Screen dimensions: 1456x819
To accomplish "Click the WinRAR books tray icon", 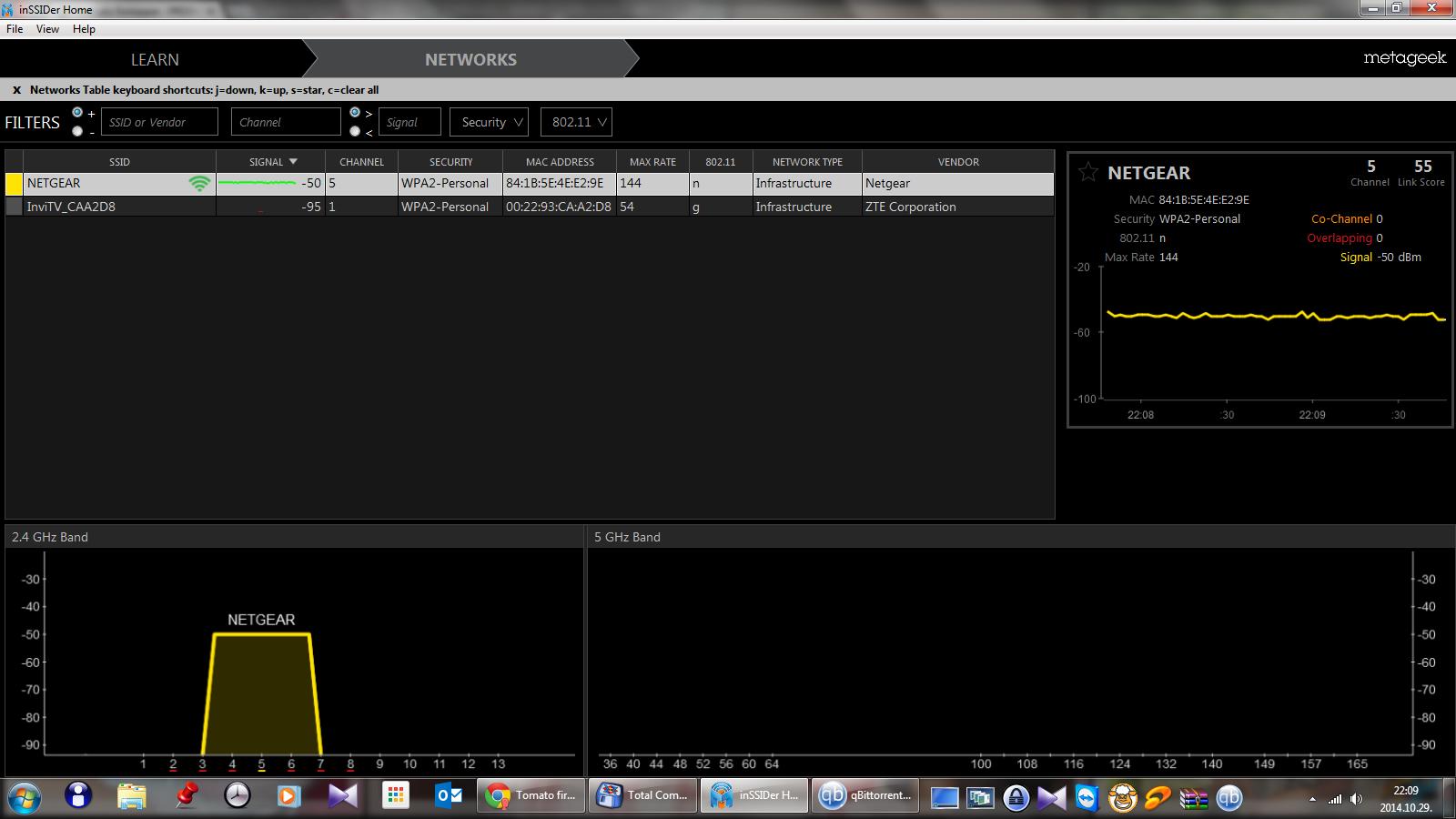I will pos(1193,797).
